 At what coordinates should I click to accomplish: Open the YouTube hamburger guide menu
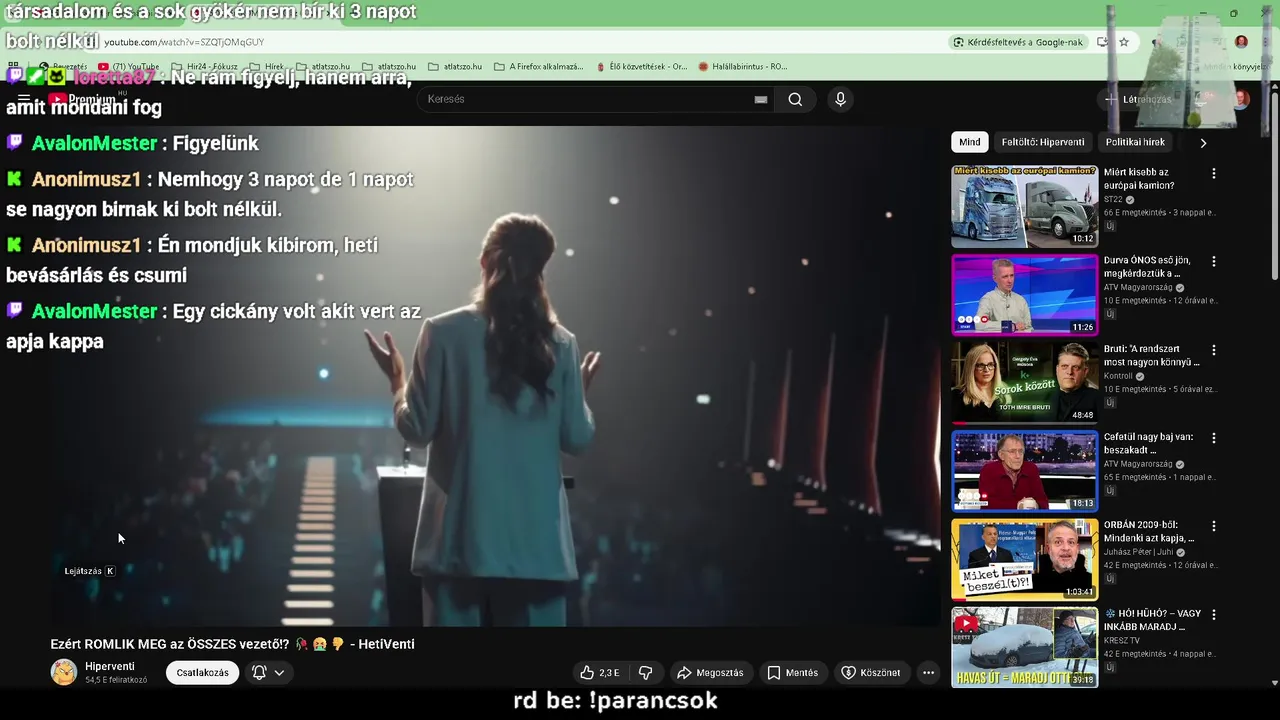(24, 99)
